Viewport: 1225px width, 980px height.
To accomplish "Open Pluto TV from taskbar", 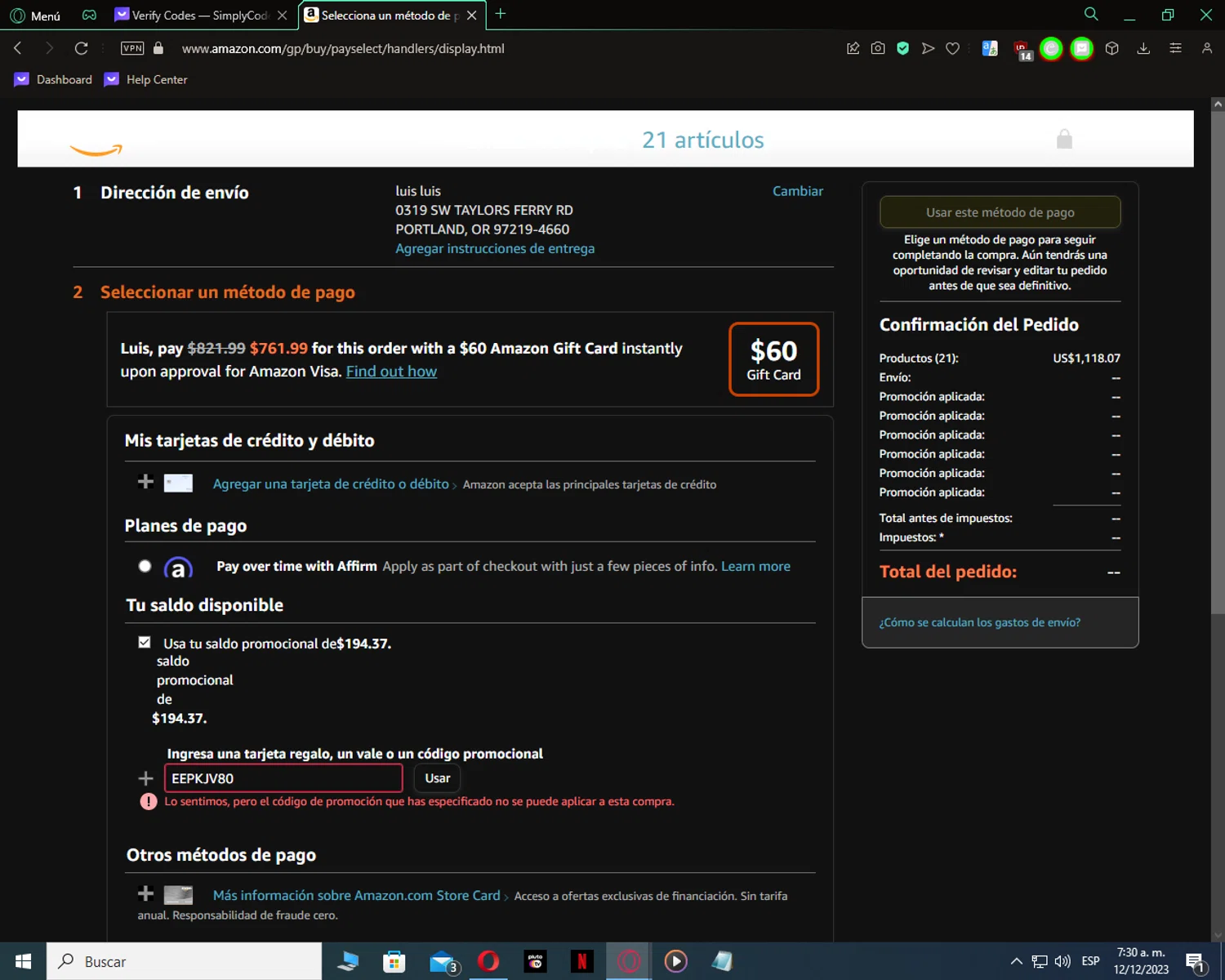I will tap(535, 961).
